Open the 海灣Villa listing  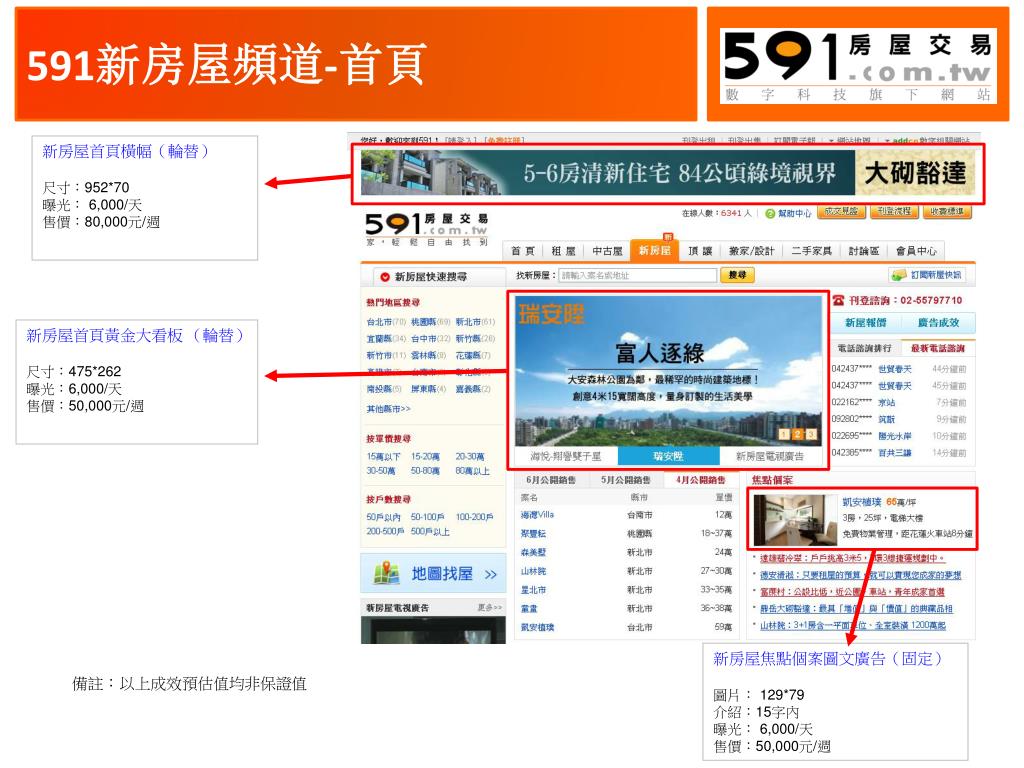pyautogui.click(x=537, y=515)
